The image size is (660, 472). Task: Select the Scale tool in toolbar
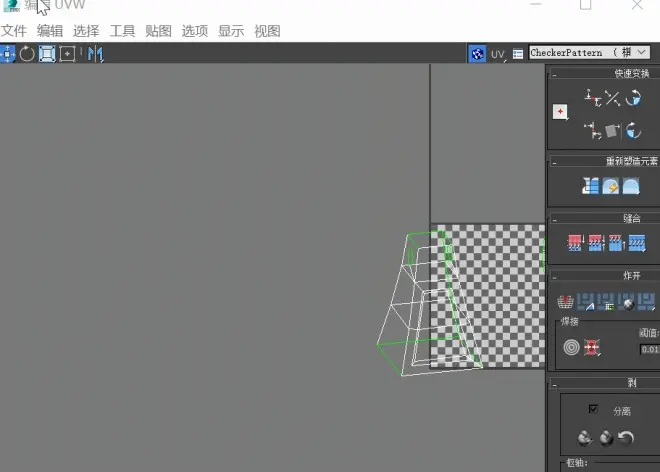(47, 53)
